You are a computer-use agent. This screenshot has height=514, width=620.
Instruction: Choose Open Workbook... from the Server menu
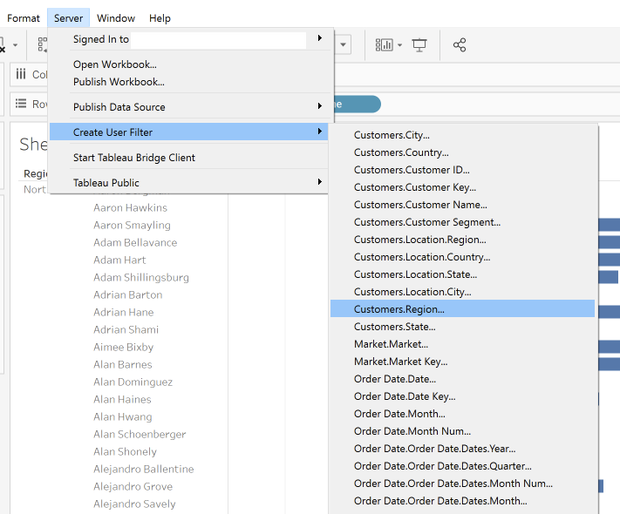115,65
